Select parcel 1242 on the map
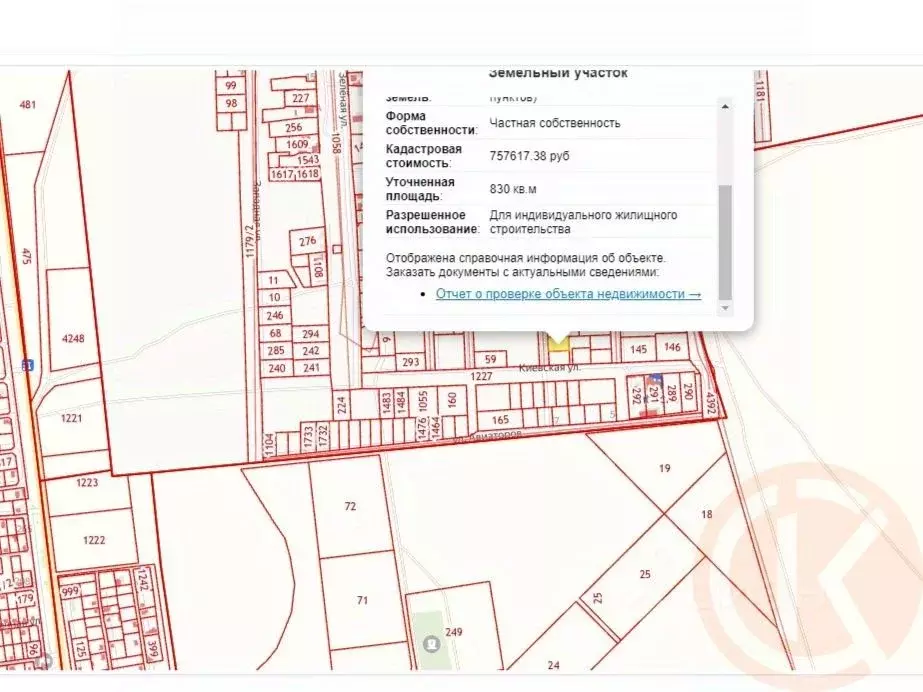923x692 pixels. (143, 581)
